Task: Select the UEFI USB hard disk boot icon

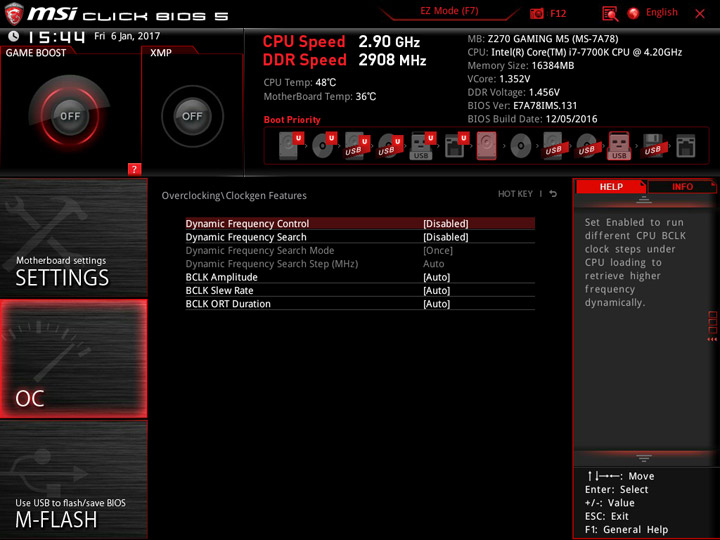Action: pos(357,146)
